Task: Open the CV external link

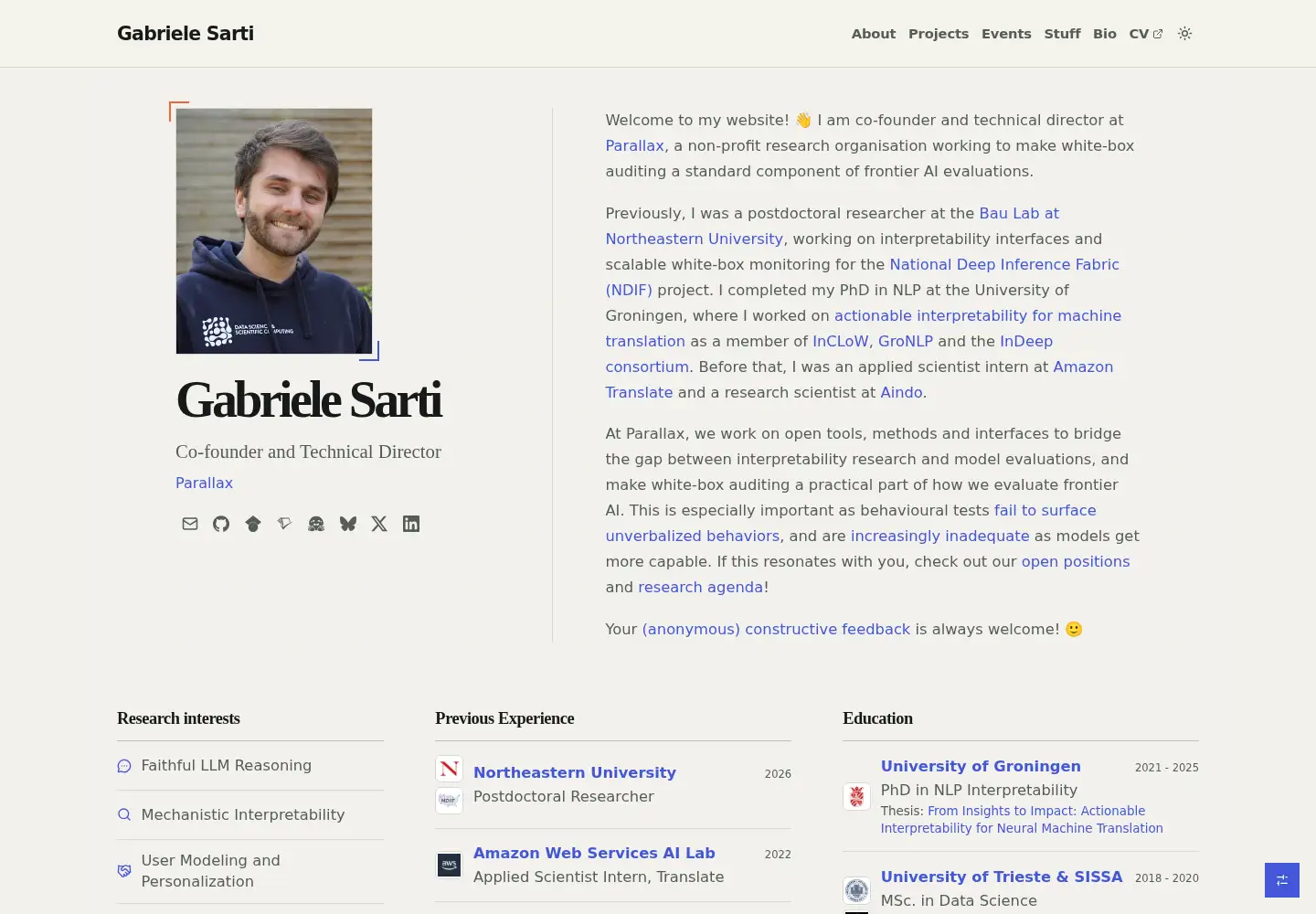Action: pos(1146,34)
